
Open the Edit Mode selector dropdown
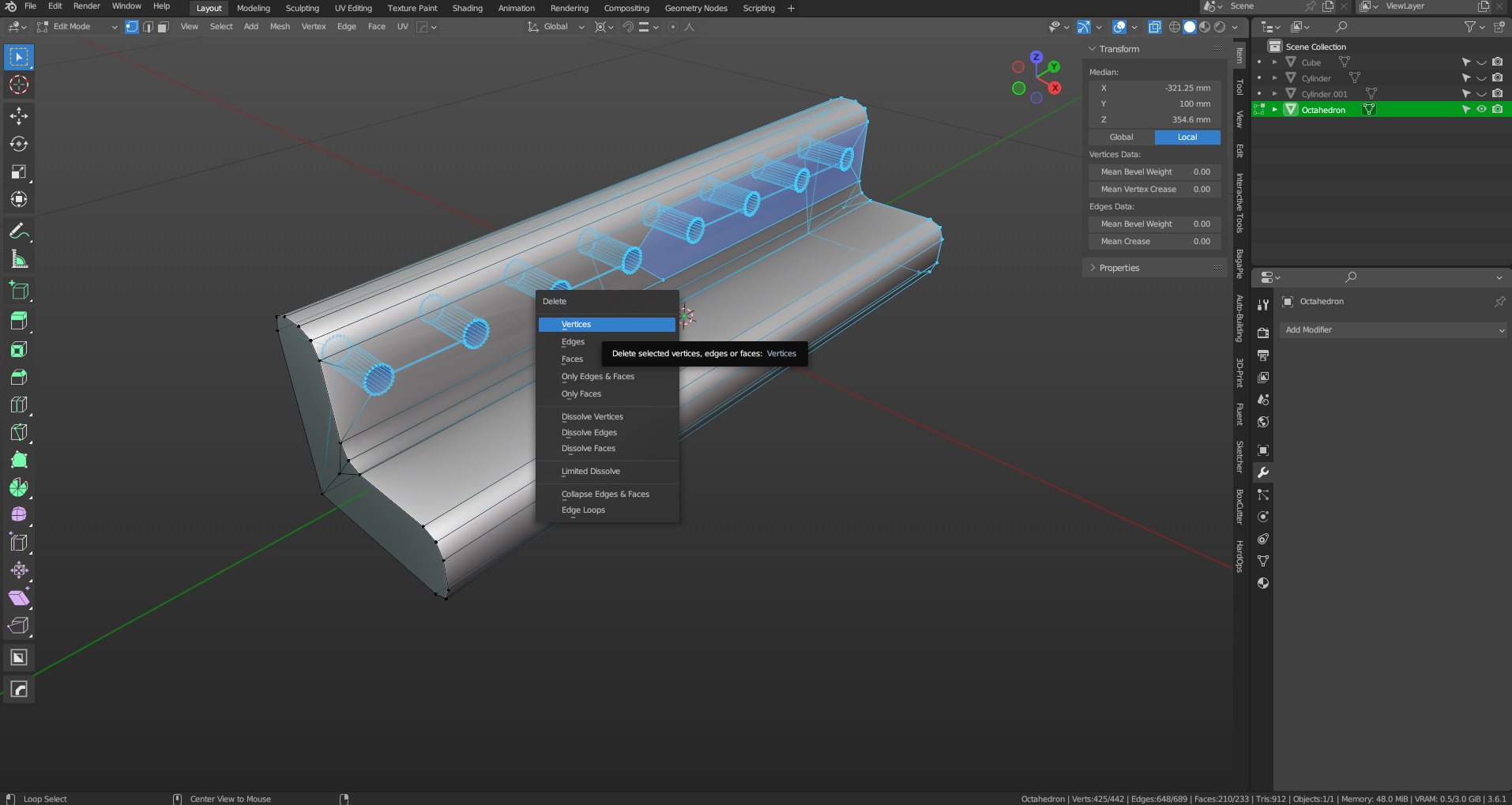[x=77, y=27]
